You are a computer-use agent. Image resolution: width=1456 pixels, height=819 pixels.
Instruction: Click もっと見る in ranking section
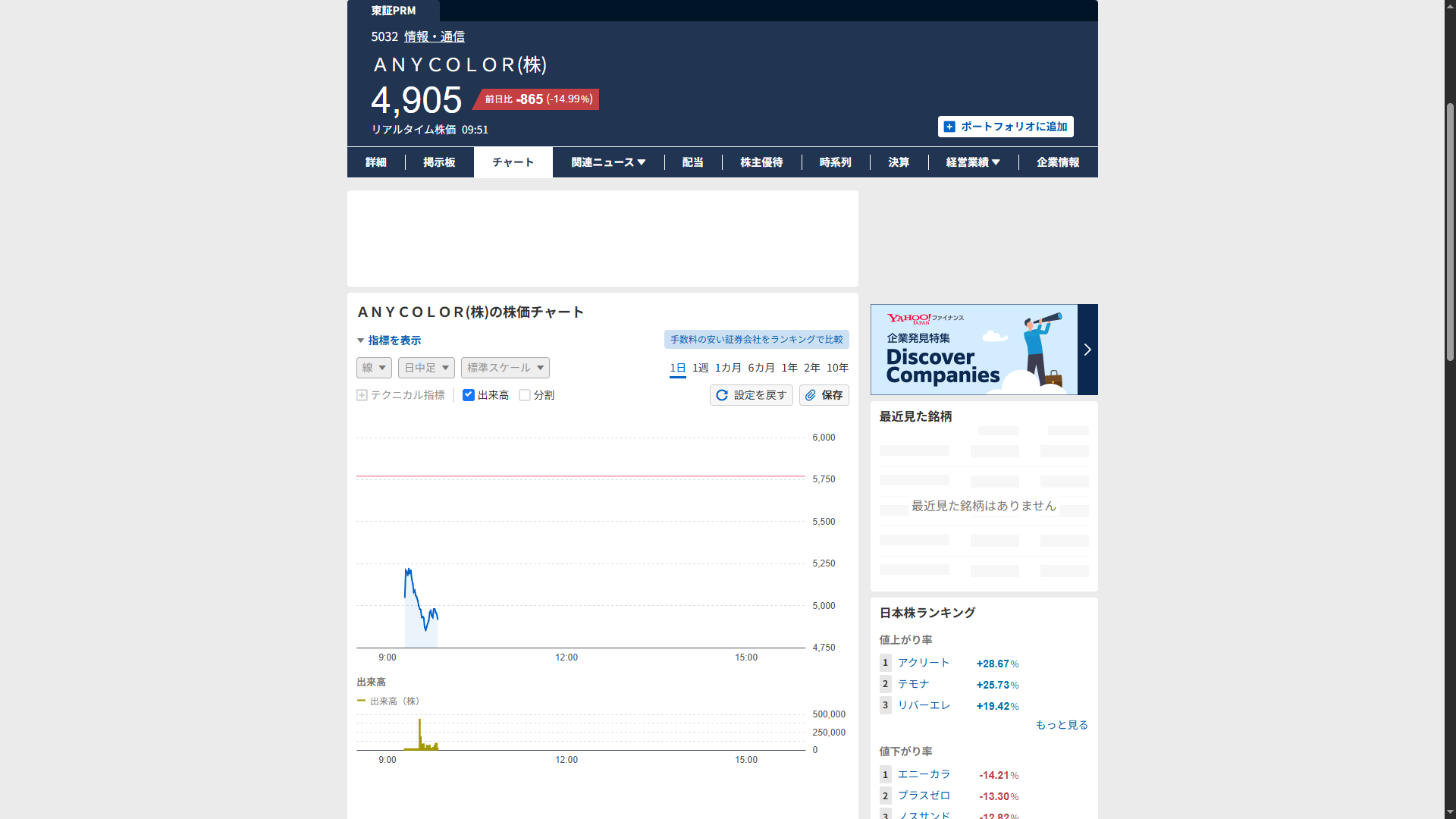point(1062,725)
